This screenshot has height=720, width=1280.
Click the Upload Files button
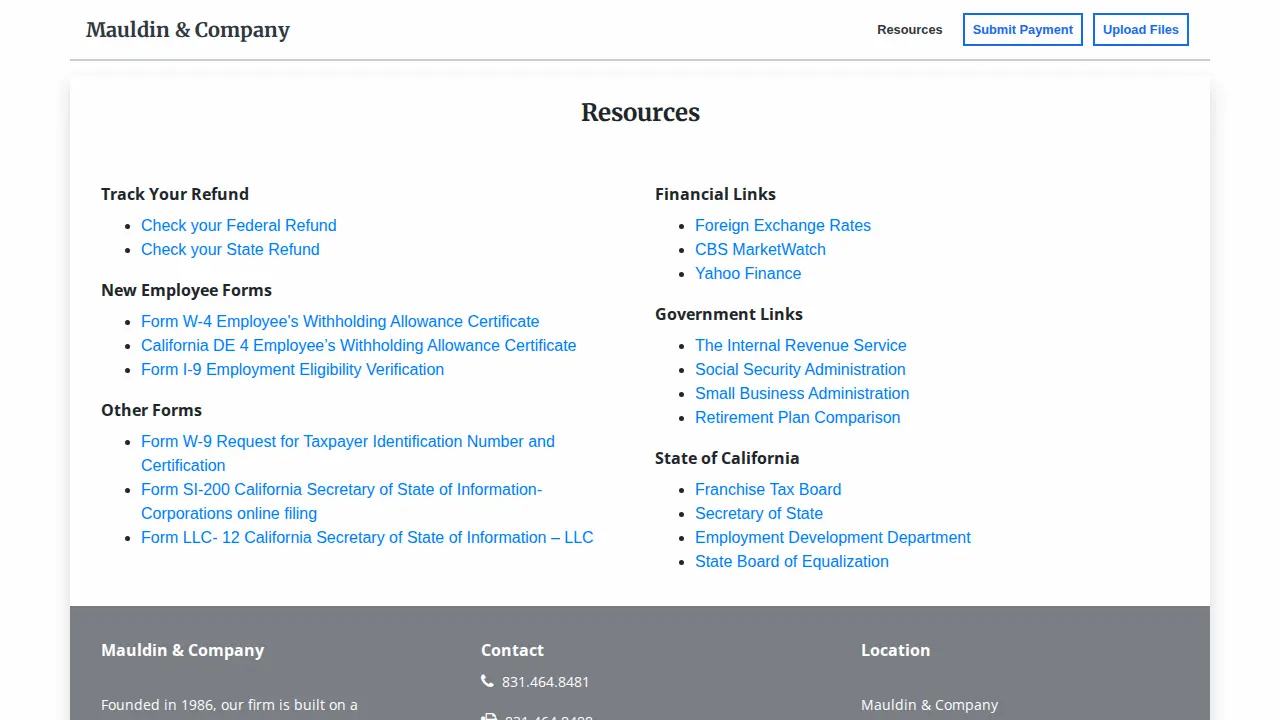click(1141, 30)
